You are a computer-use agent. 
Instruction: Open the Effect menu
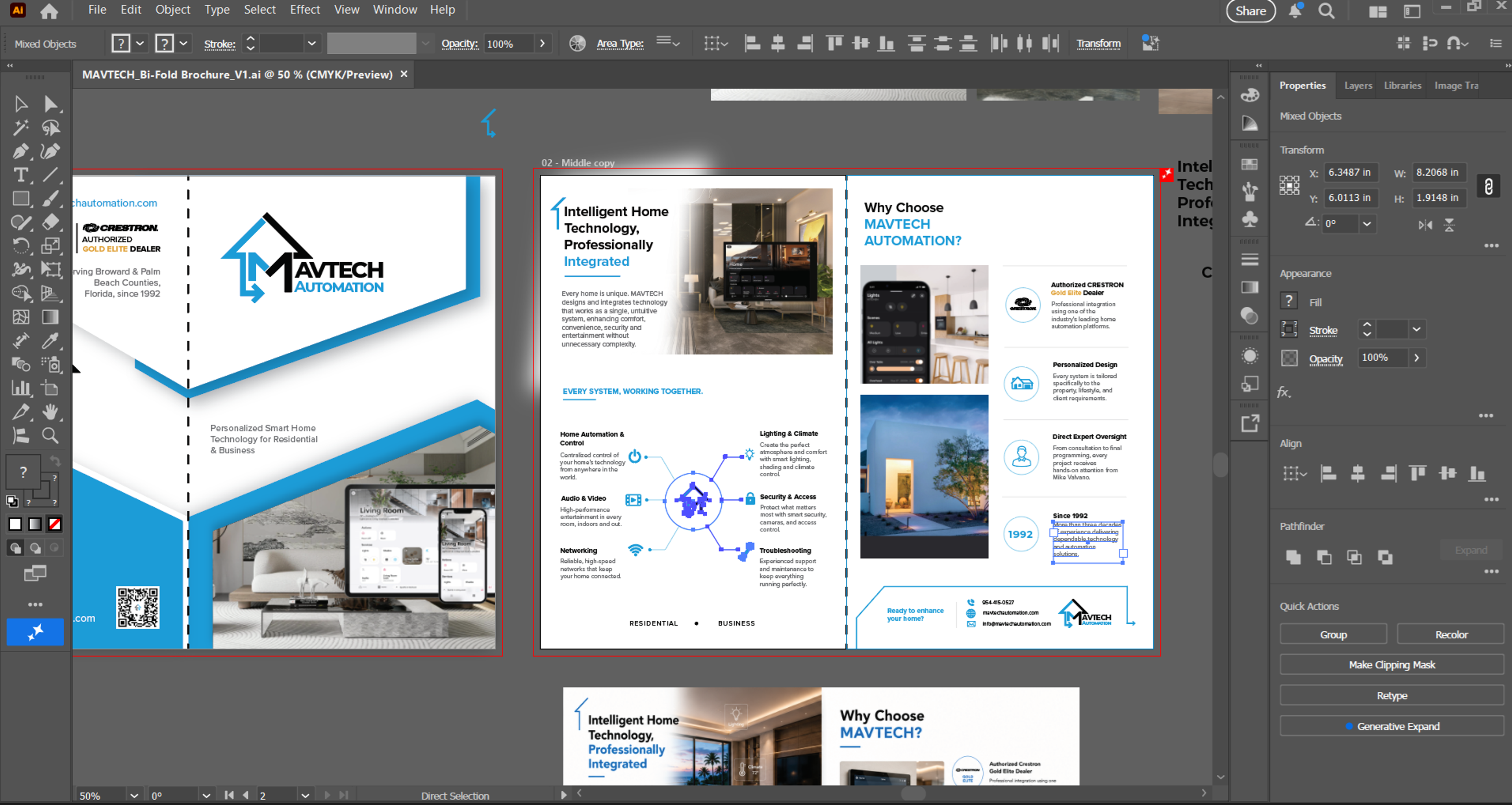pyautogui.click(x=305, y=9)
